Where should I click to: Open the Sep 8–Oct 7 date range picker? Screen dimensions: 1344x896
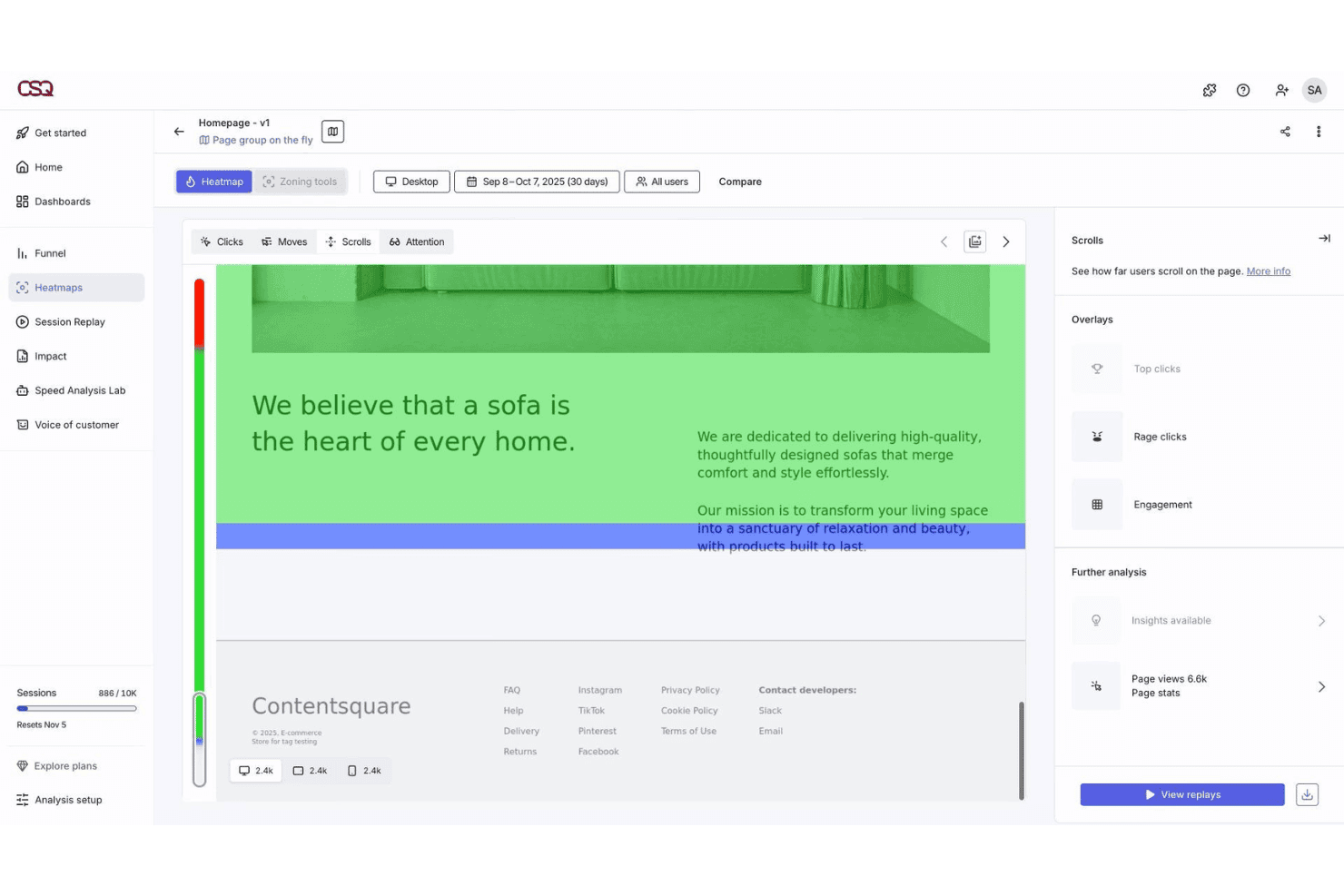[x=537, y=182]
